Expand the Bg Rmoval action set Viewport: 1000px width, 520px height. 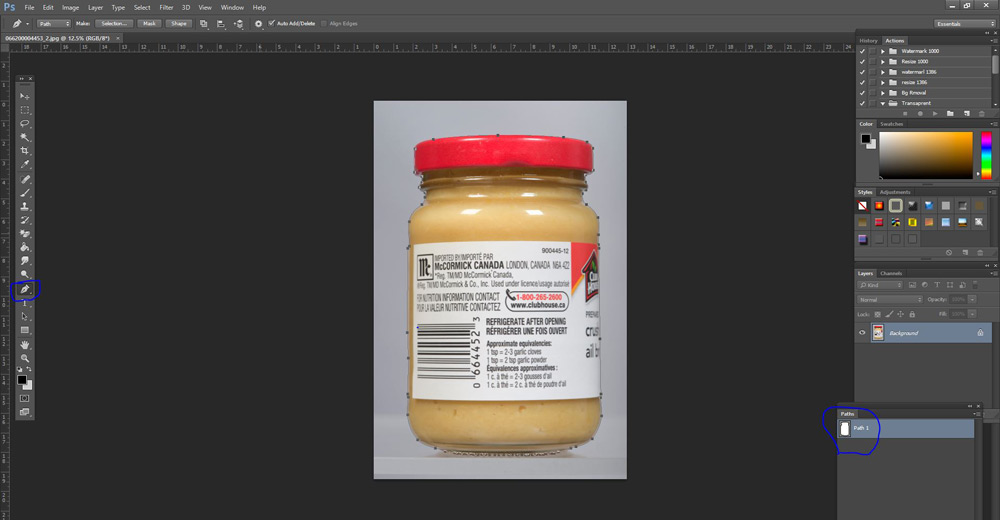pos(882,93)
